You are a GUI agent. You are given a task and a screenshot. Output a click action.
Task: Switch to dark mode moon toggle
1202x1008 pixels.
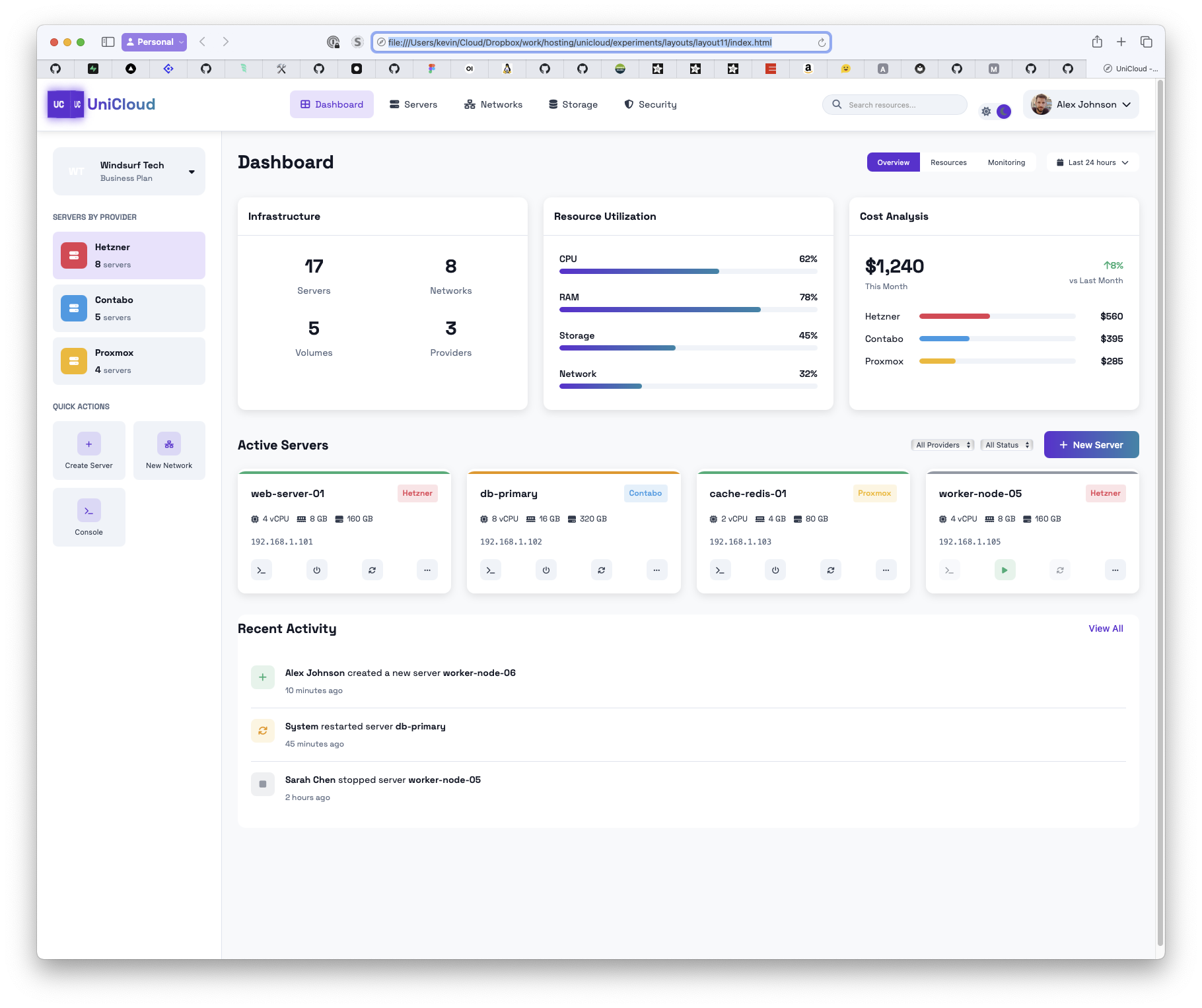(1004, 112)
